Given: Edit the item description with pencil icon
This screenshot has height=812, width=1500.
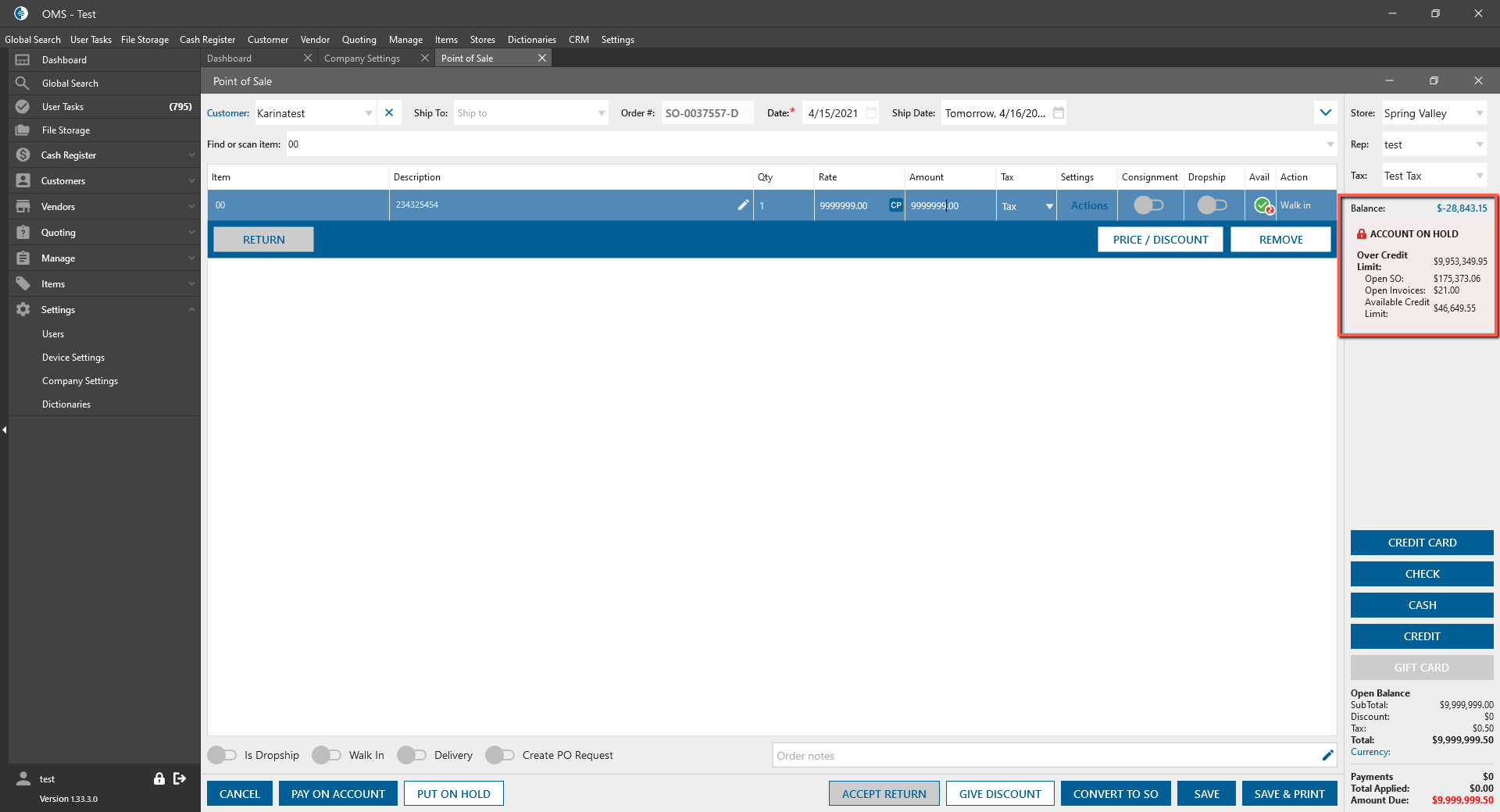Looking at the screenshot, I should point(743,205).
